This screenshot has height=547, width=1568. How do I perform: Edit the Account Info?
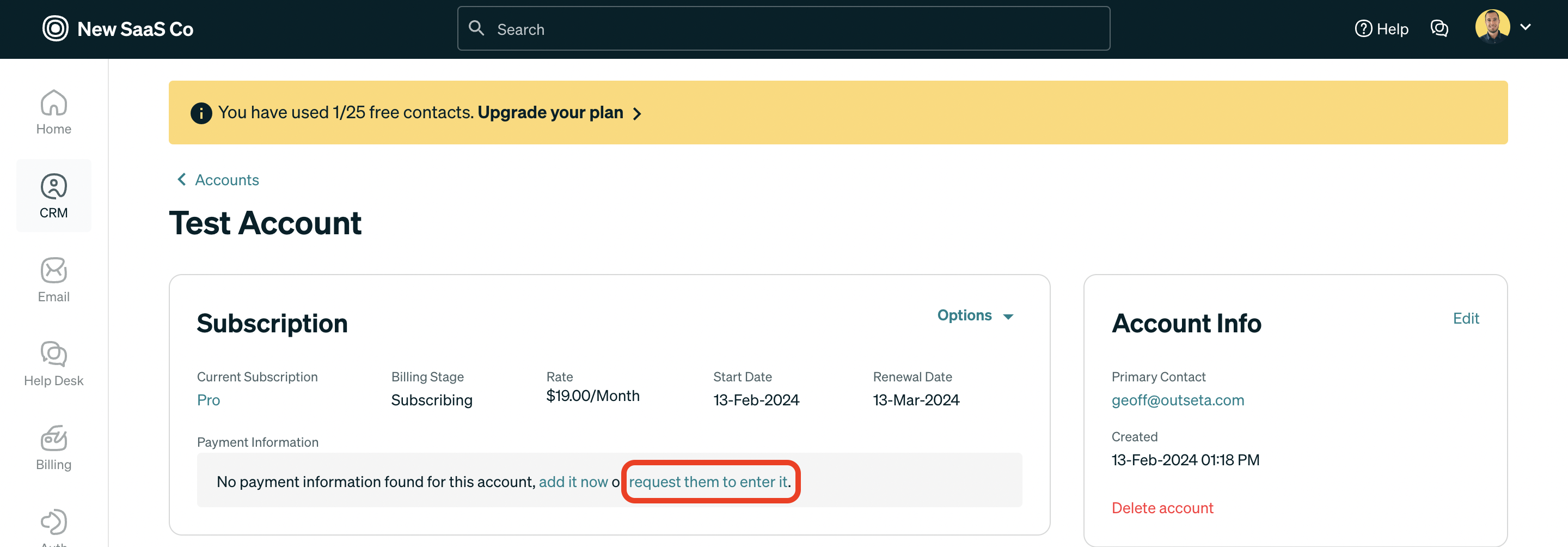tap(1466, 318)
